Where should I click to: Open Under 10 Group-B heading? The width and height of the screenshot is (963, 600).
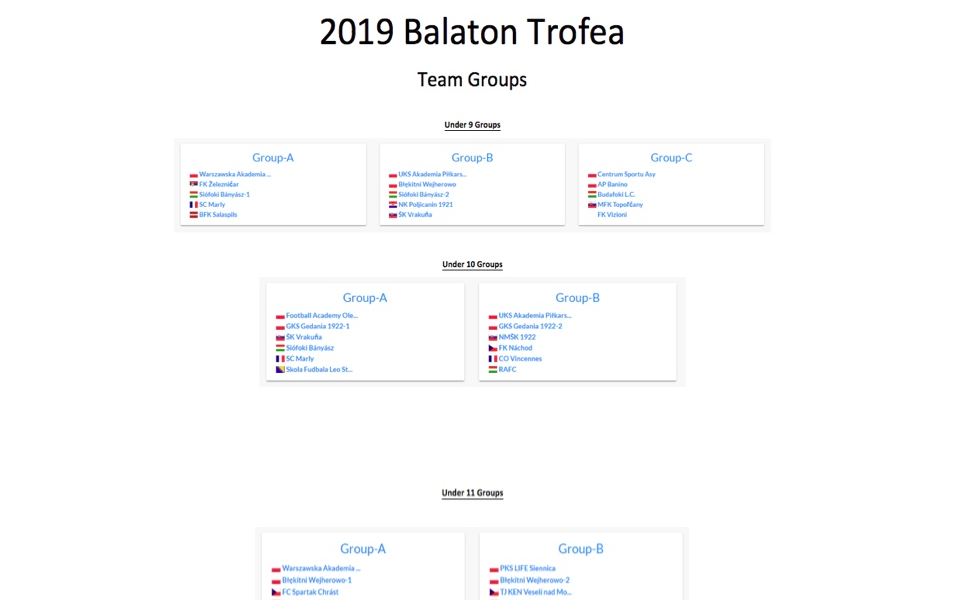pos(577,298)
